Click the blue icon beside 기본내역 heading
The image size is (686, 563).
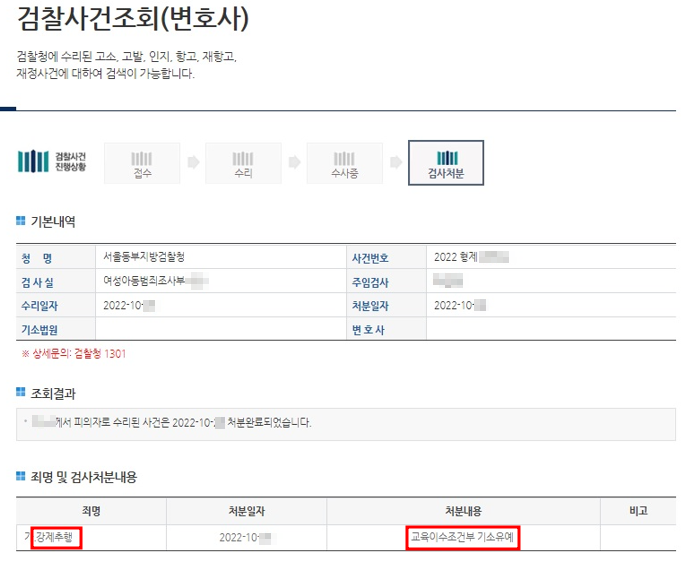pyautogui.click(x=22, y=221)
